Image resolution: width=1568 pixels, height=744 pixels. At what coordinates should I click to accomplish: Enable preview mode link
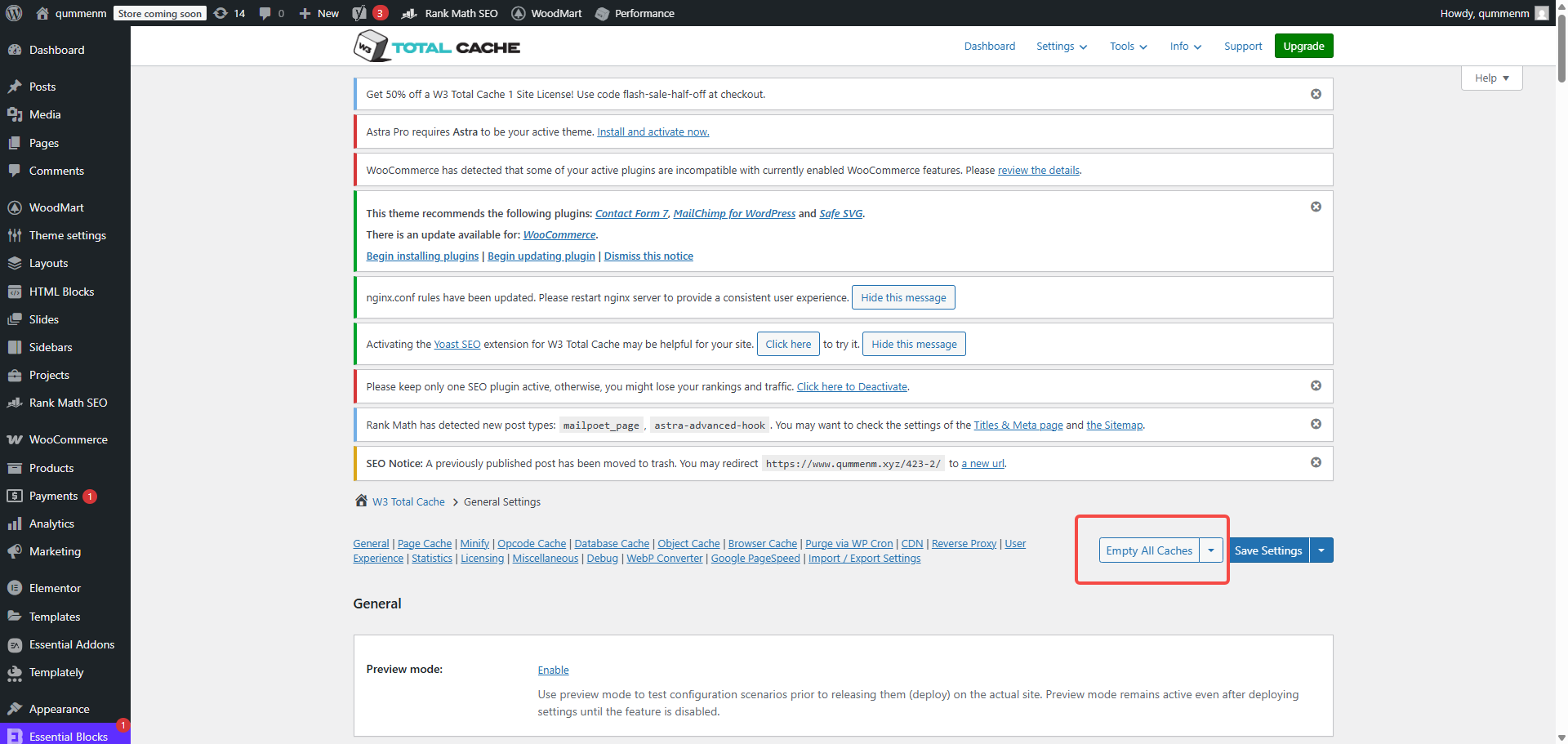553,670
